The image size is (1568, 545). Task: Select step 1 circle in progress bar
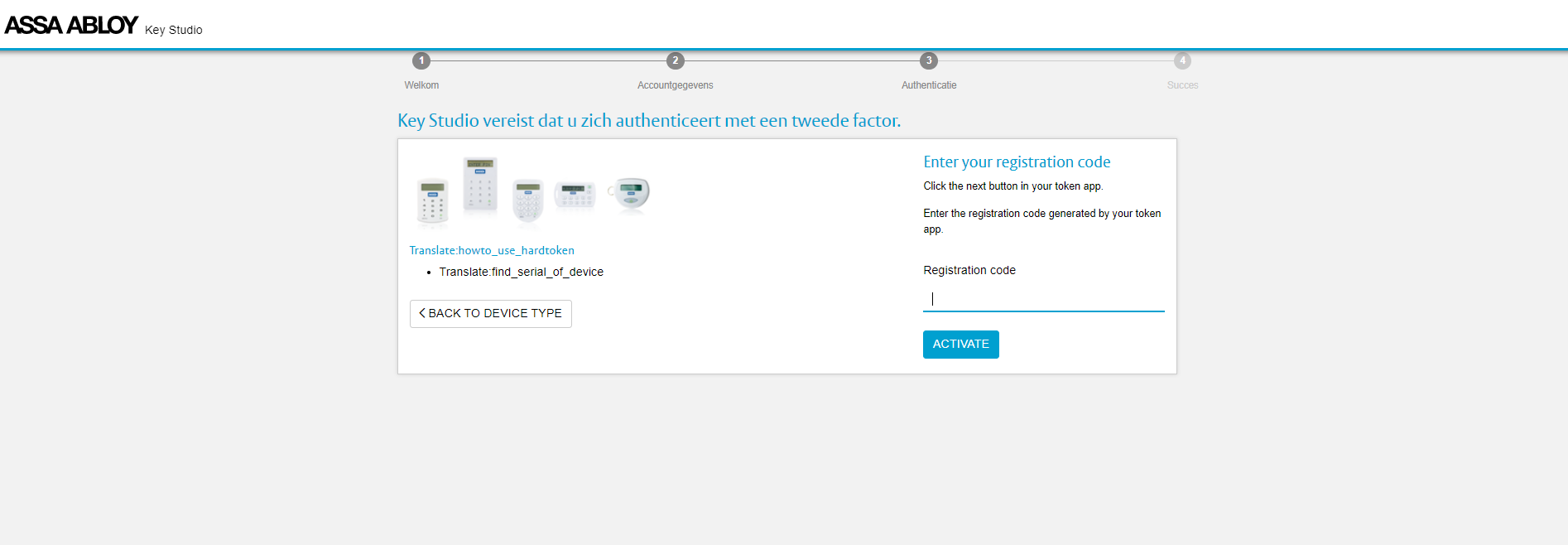point(421,60)
